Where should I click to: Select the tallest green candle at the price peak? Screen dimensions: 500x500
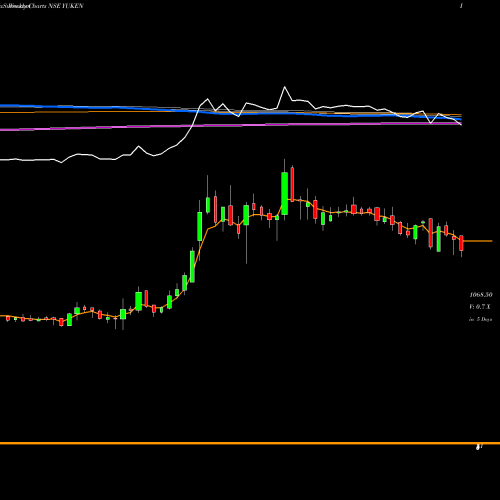[x=284, y=193]
